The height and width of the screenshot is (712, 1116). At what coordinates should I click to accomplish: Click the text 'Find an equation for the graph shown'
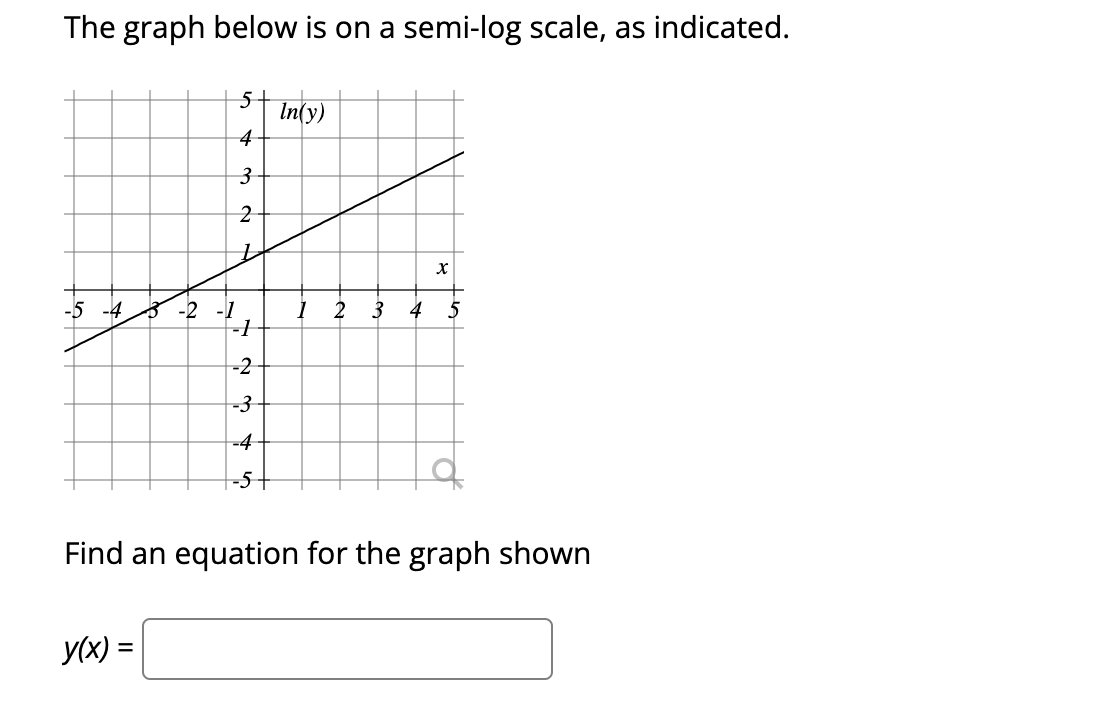coord(328,554)
